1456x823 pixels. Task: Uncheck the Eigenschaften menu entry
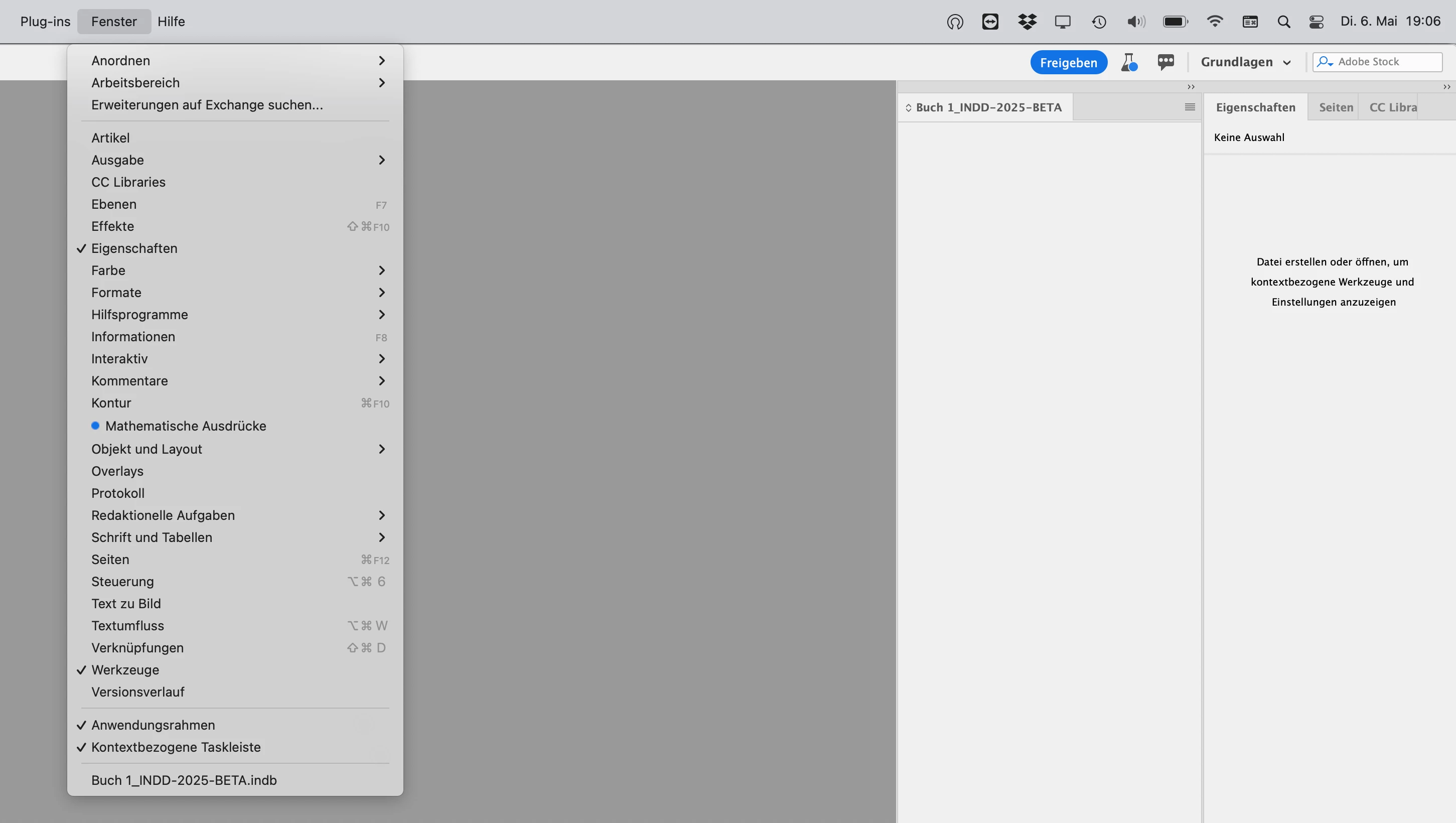pyautogui.click(x=134, y=249)
